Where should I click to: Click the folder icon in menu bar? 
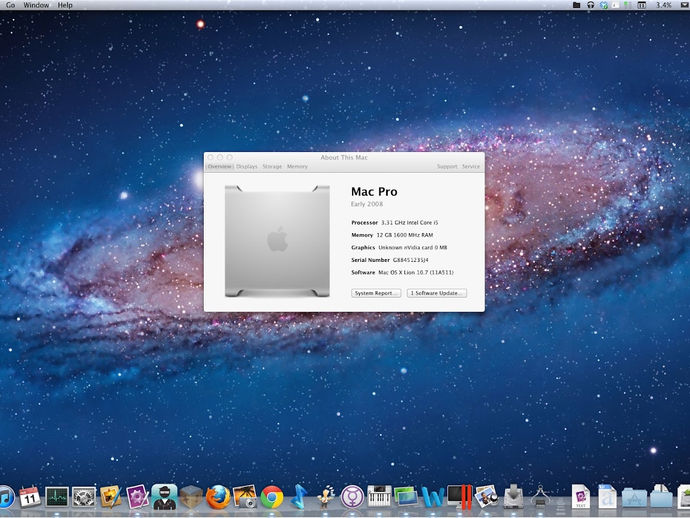coord(576,5)
